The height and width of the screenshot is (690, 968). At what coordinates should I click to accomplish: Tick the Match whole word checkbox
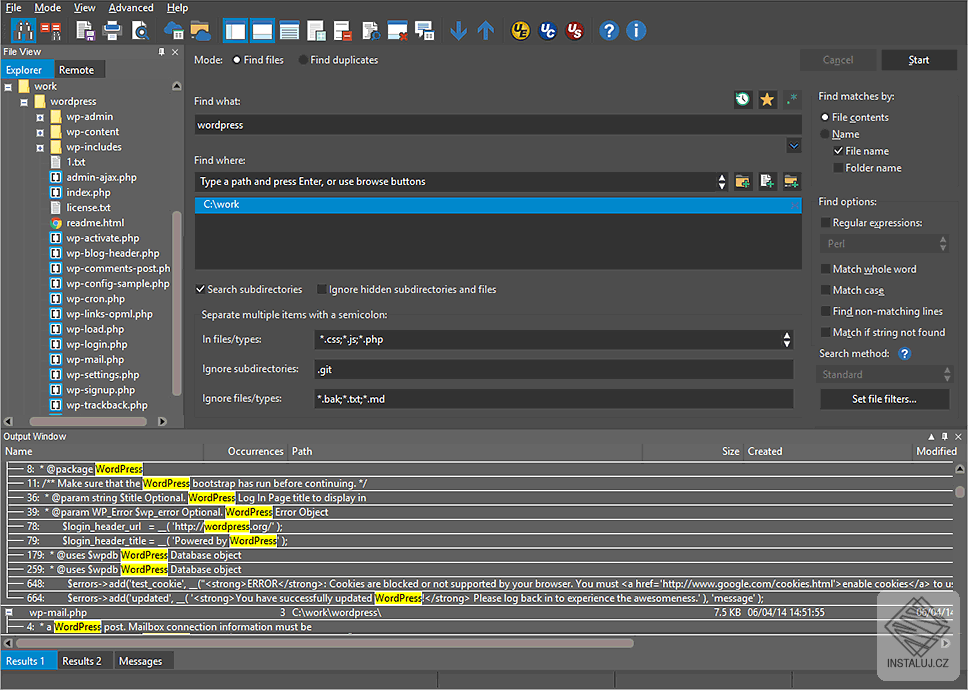click(x=826, y=269)
